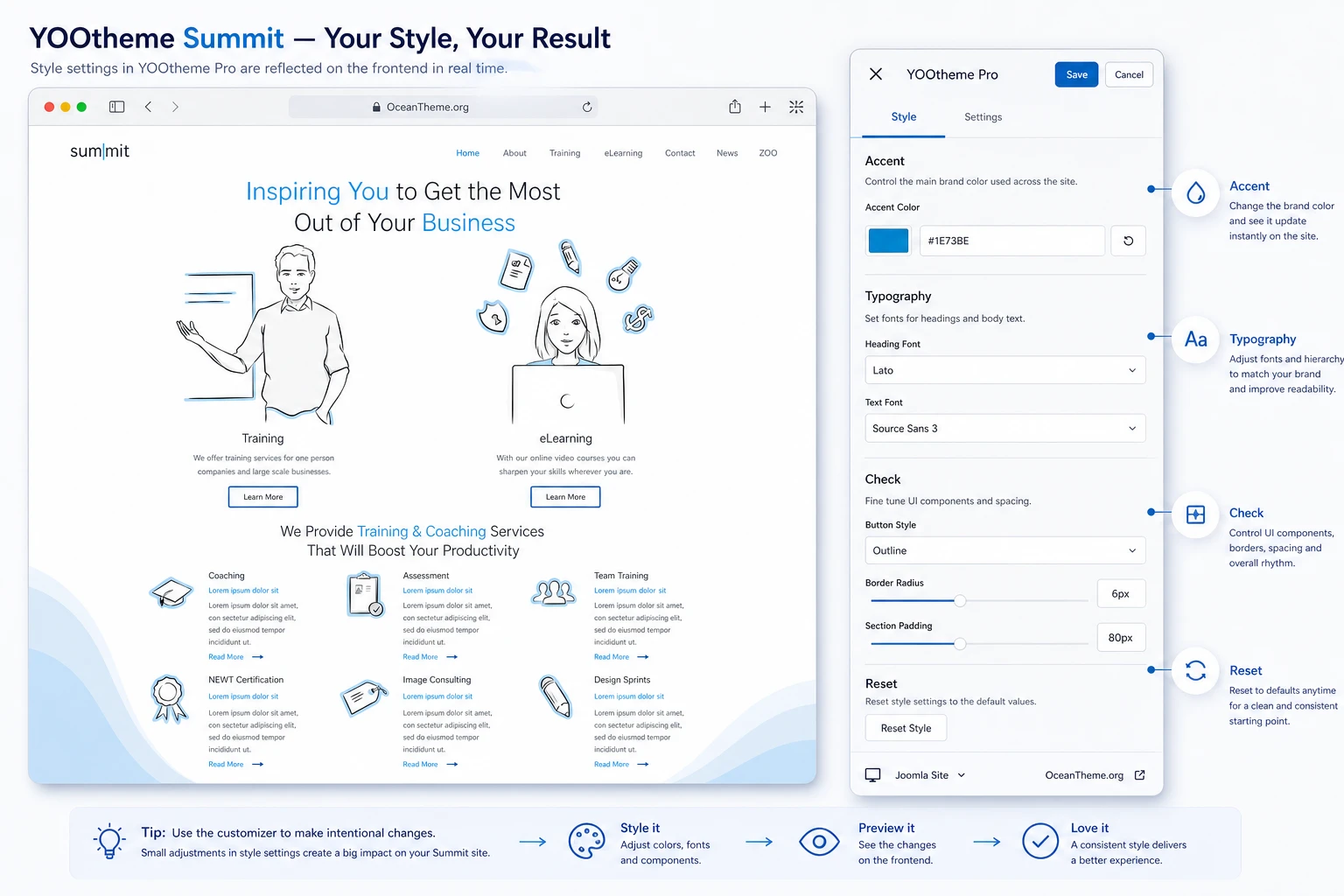1344x896 pixels.
Task: Click the Border Radius slider handle
Action: point(960,601)
